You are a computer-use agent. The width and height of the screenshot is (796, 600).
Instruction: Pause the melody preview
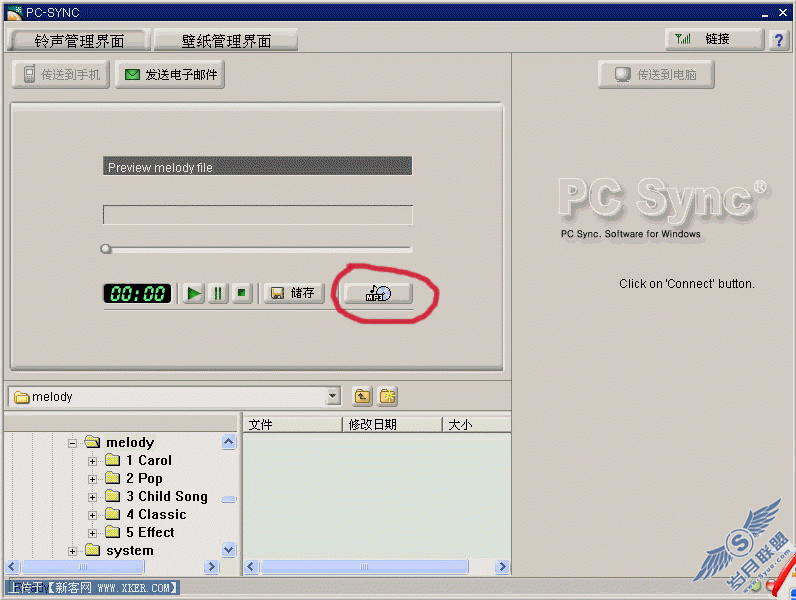click(218, 293)
